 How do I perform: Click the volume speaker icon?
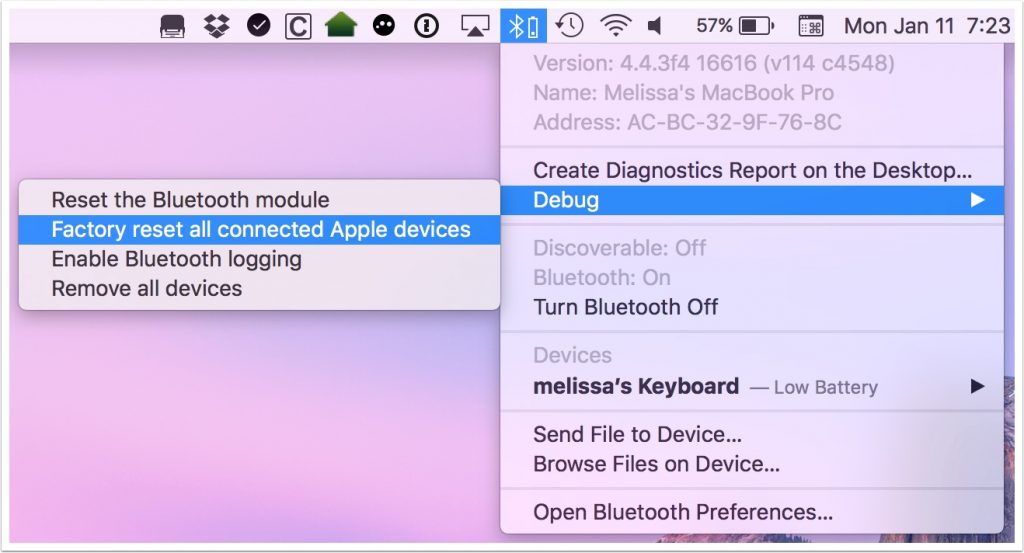[655, 26]
